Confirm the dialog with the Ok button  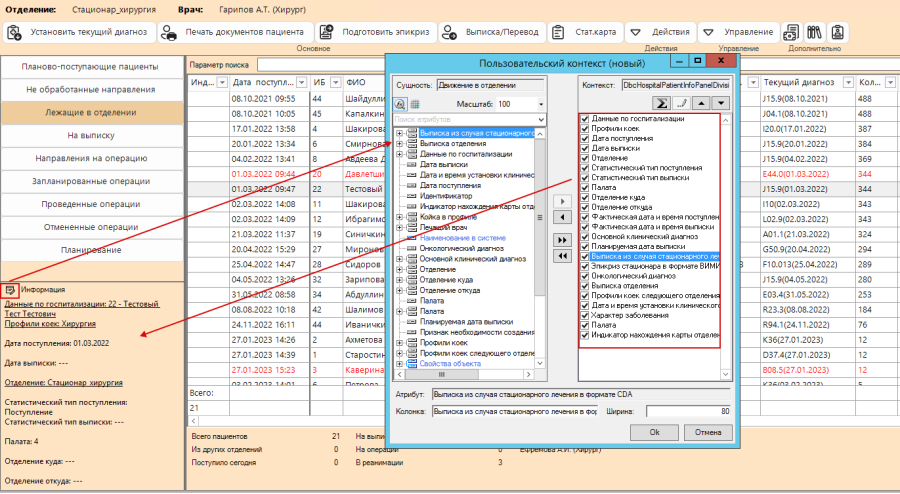point(654,432)
